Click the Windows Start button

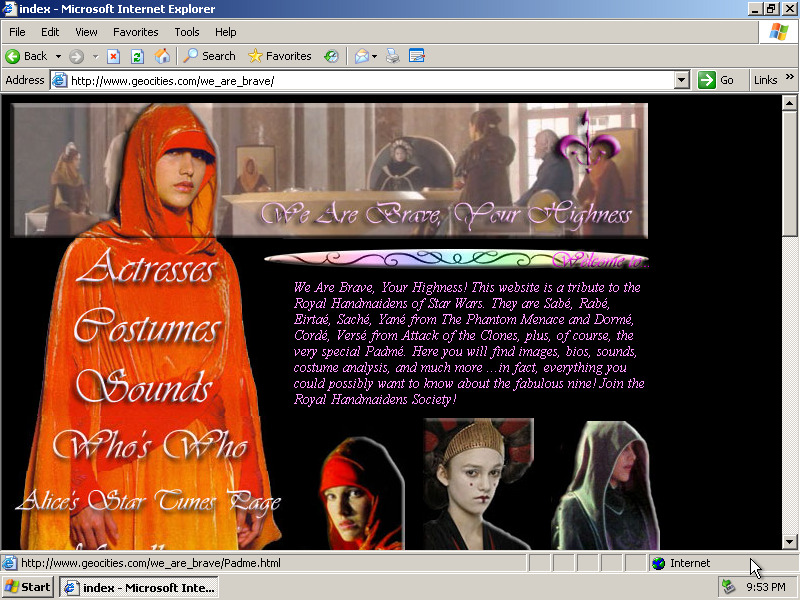[x=28, y=587]
